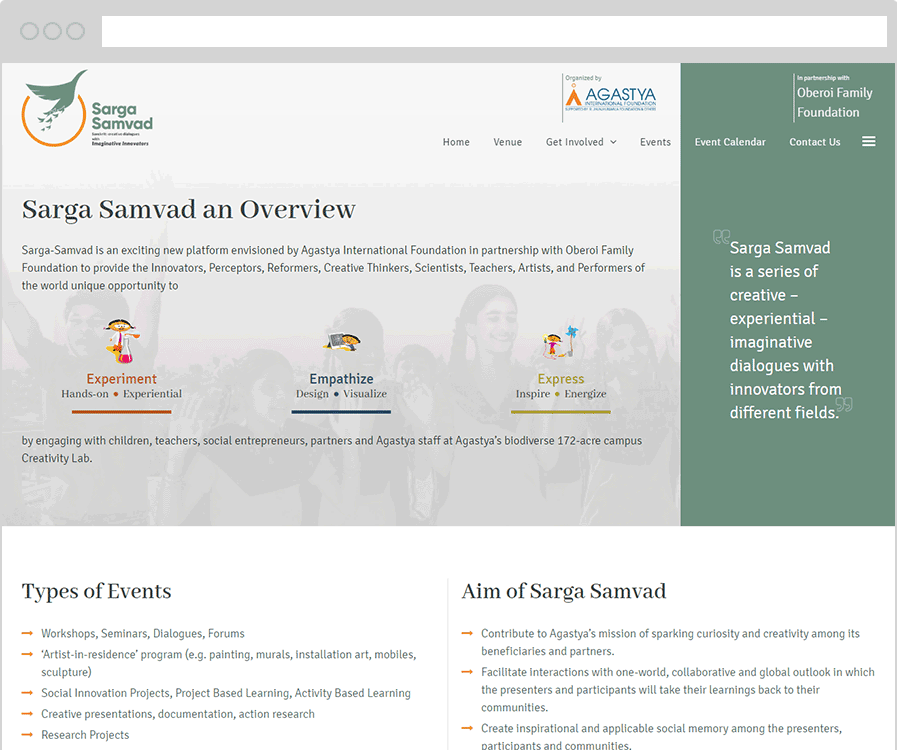897x750 pixels.
Task: Click the 'Creative presentations, documentation' list item
Action: (x=177, y=714)
